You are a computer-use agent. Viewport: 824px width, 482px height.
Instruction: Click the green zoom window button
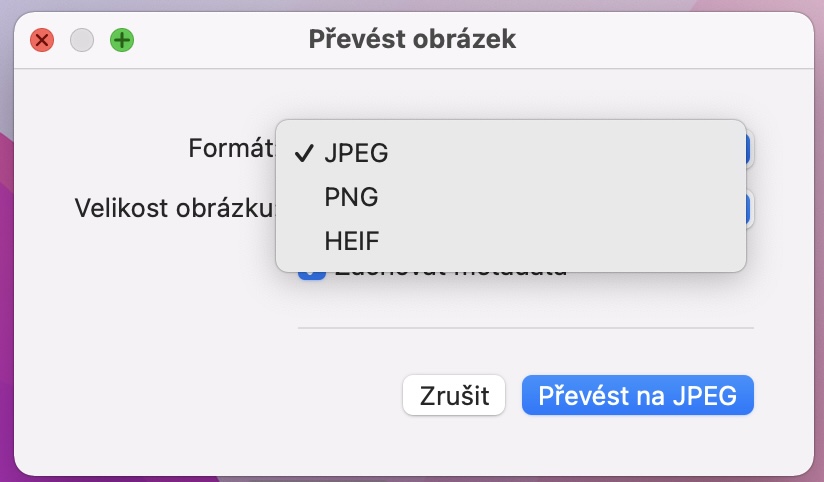122,40
